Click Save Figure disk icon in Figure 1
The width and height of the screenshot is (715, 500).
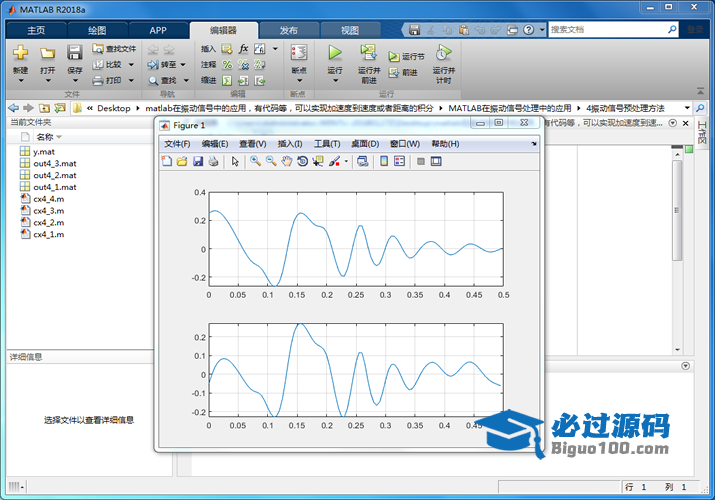coord(197,161)
